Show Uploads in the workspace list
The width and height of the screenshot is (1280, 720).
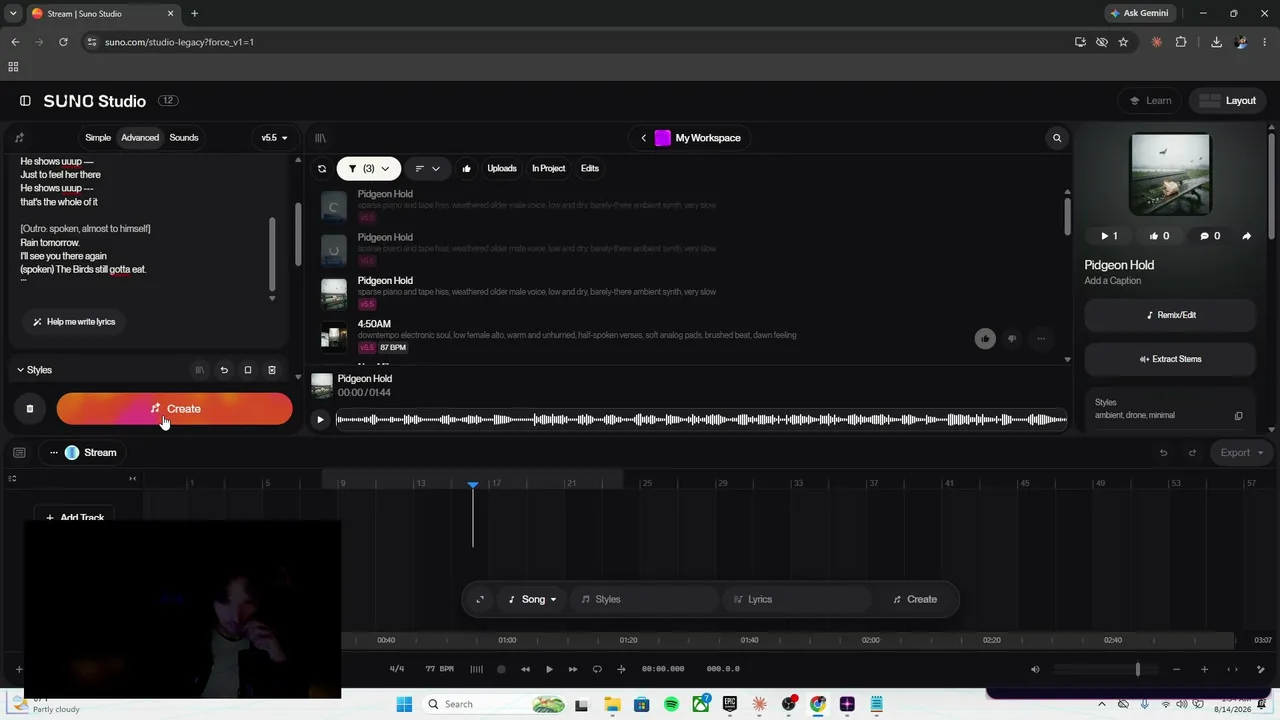[502, 169]
